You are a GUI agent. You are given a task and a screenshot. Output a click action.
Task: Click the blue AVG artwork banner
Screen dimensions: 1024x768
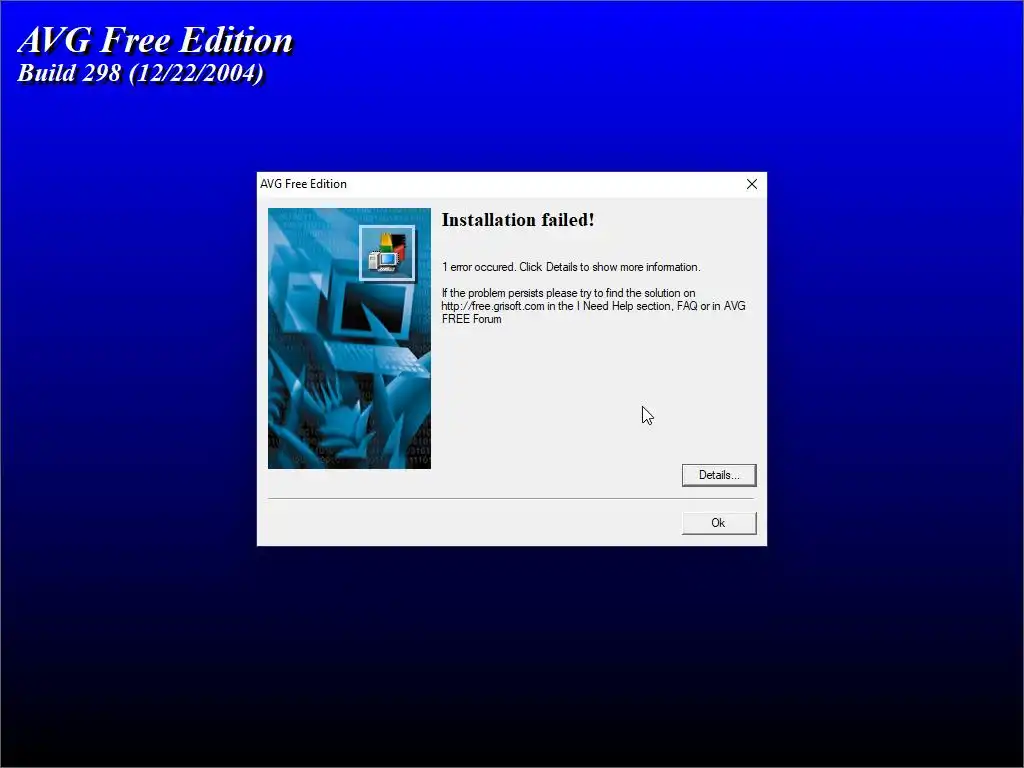point(349,338)
